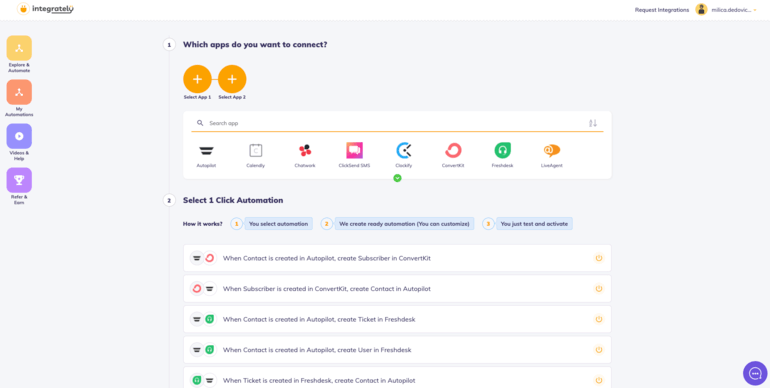Click the 'You select automation' step label

(x=278, y=224)
